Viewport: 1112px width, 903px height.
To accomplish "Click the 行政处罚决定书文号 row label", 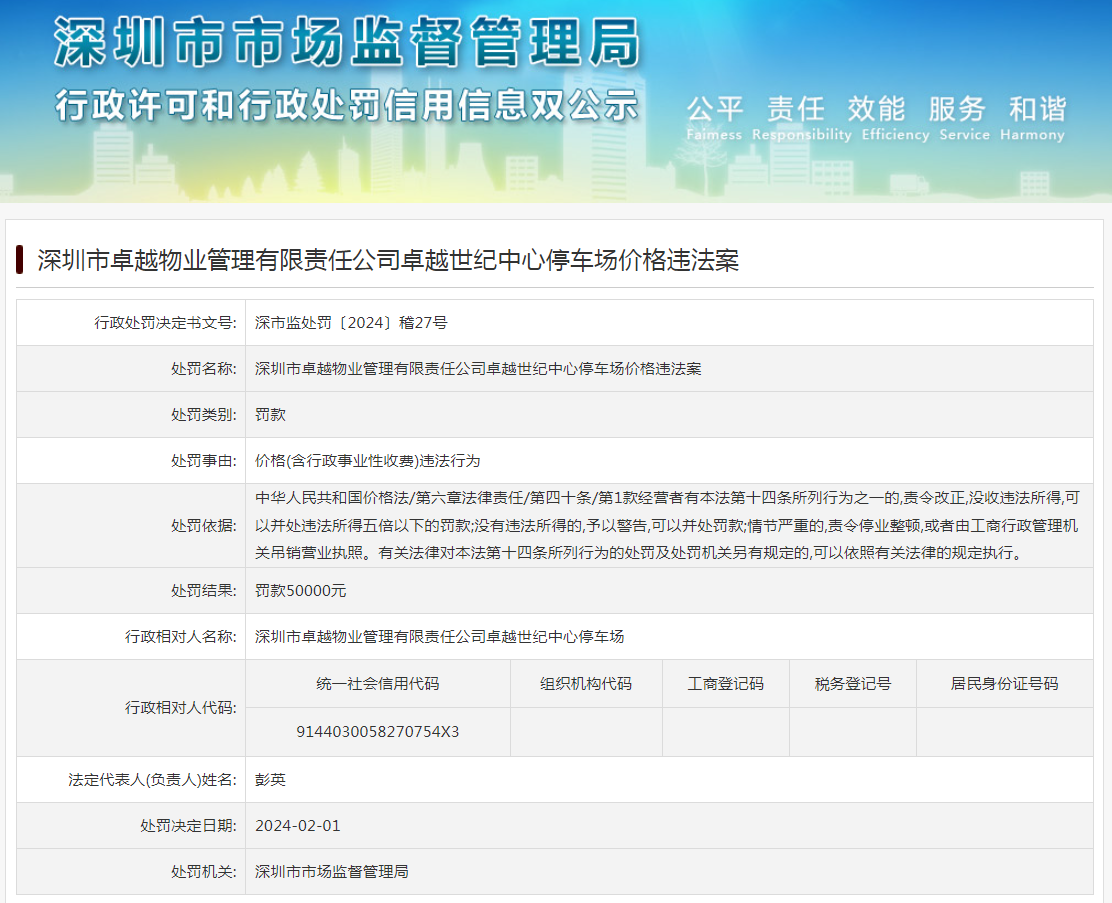I will [x=168, y=322].
